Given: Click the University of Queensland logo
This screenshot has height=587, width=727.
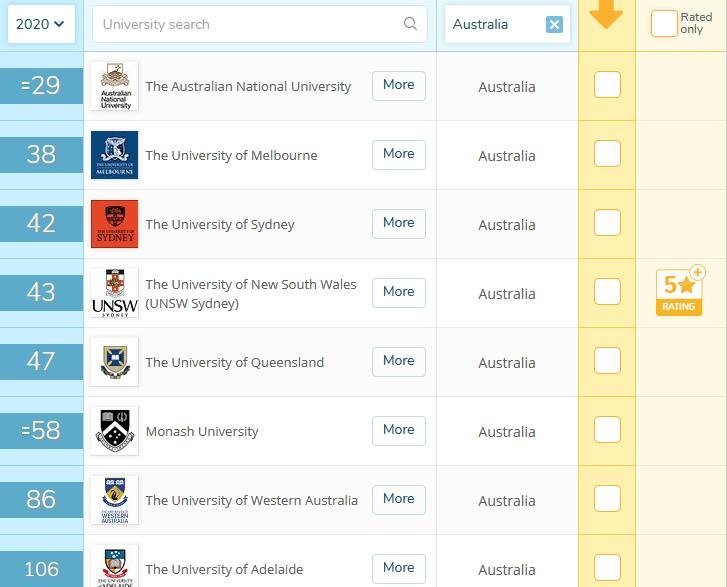Looking at the screenshot, I should [114, 362].
